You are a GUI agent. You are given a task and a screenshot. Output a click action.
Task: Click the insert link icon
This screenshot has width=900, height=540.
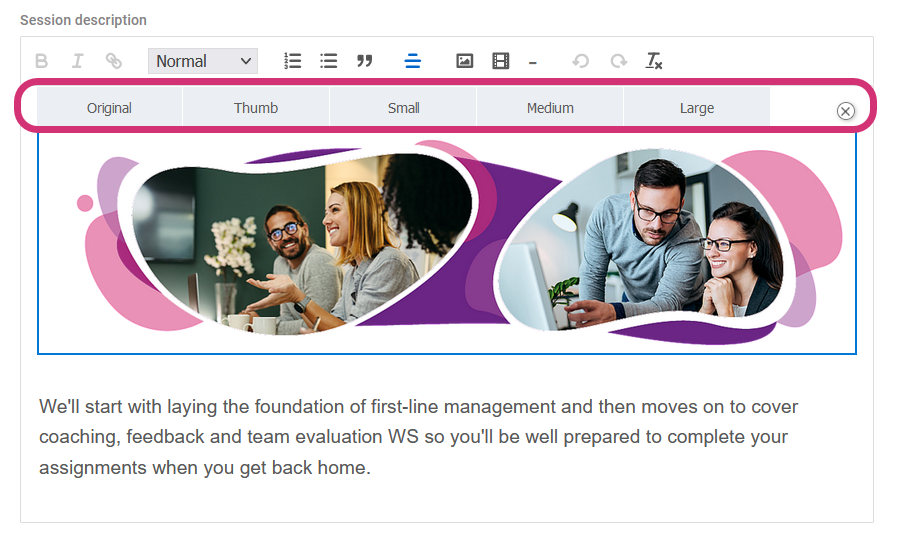tap(114, 61)
